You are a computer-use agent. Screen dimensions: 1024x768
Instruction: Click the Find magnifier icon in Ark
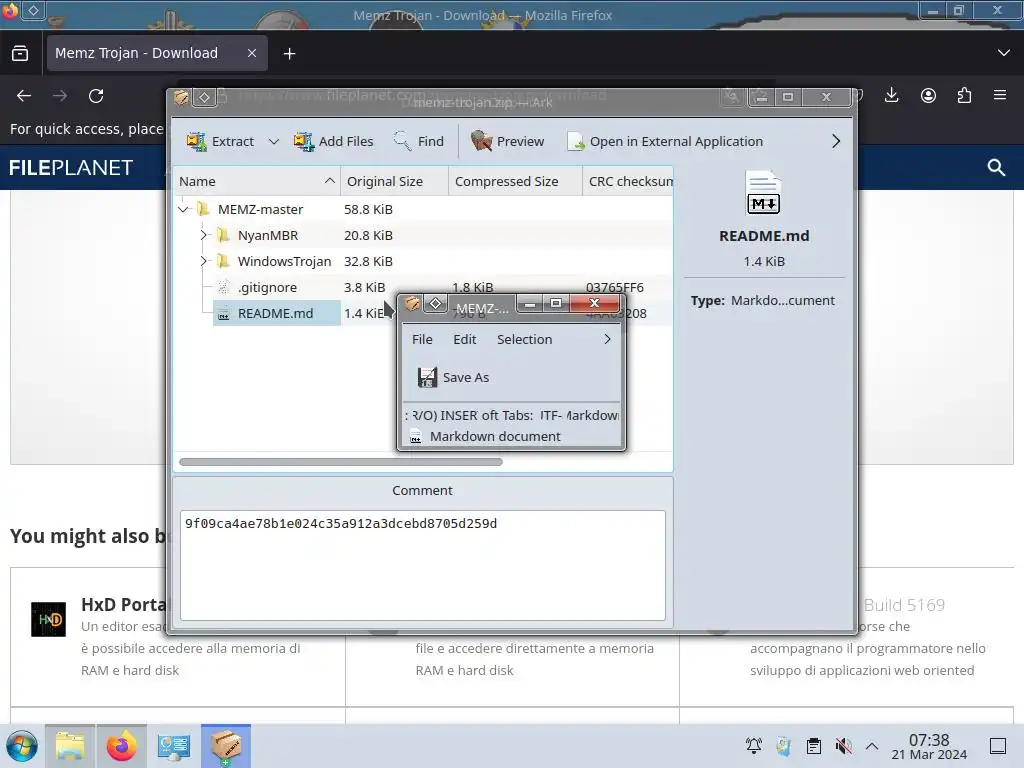coord(402,140)
